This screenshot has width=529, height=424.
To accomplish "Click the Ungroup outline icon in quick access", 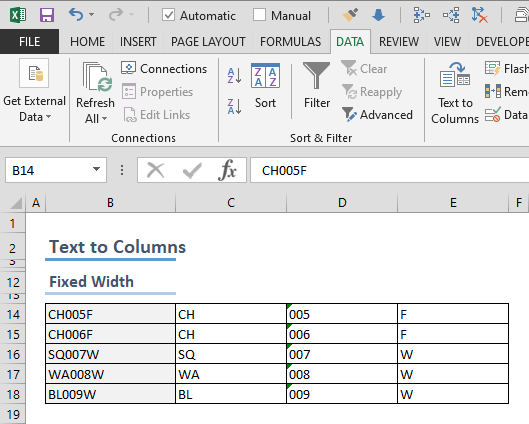I will 451,15.
